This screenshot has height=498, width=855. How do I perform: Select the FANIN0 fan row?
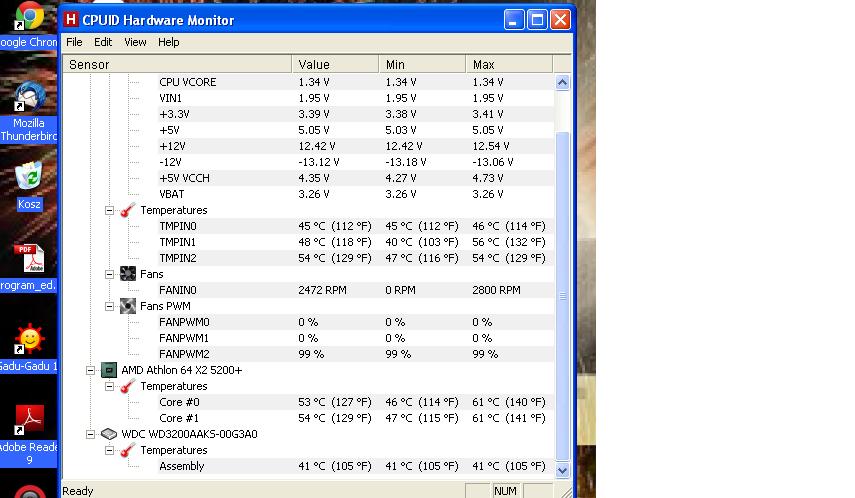(x=356, y=290)
